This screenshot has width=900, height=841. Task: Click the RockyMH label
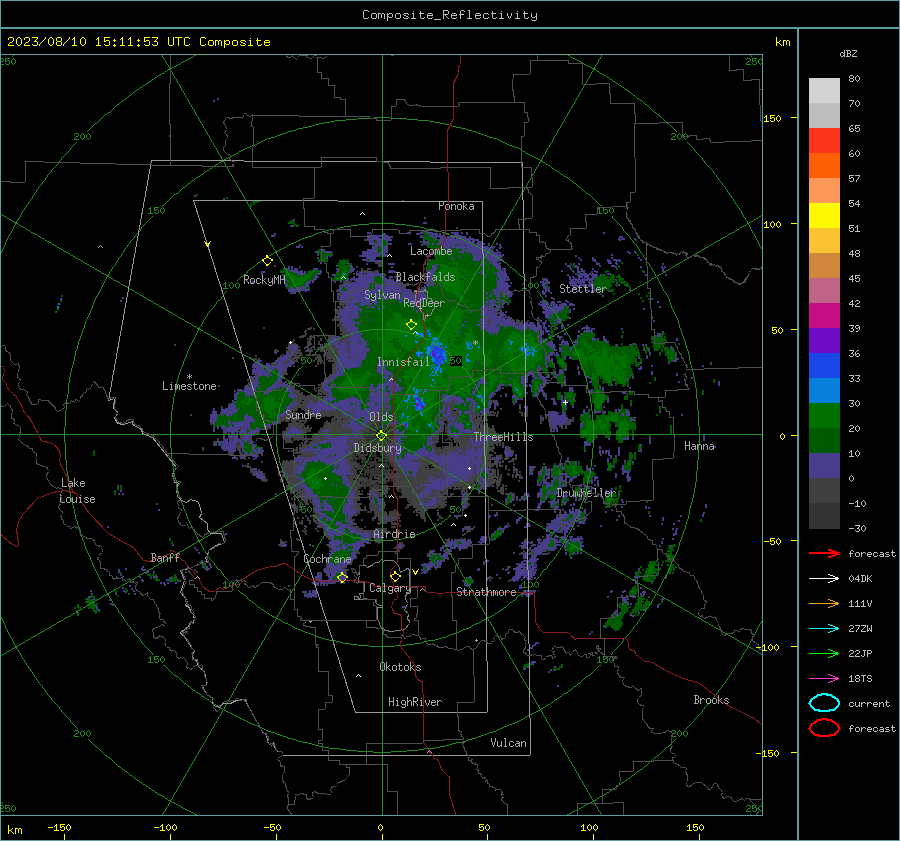[x=264, y=280]
